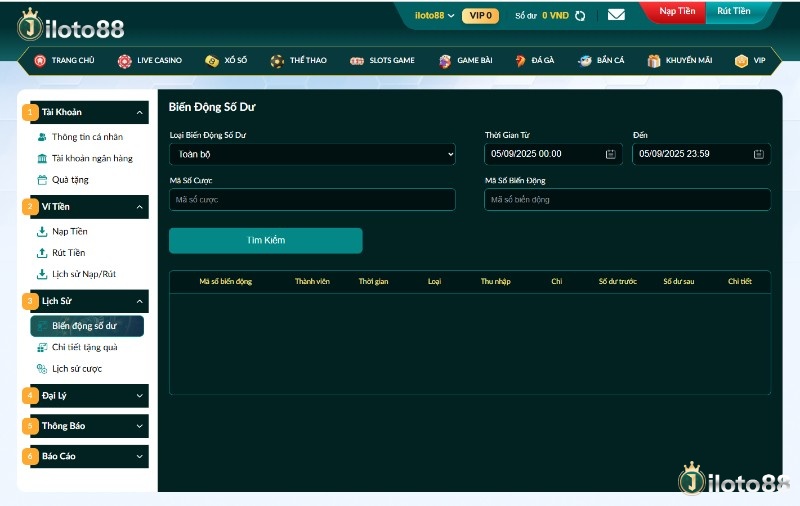The image size is (800, 506).
Task: Open calendar icon in Thời Gian Từ field
Action: tap(610, 154)
